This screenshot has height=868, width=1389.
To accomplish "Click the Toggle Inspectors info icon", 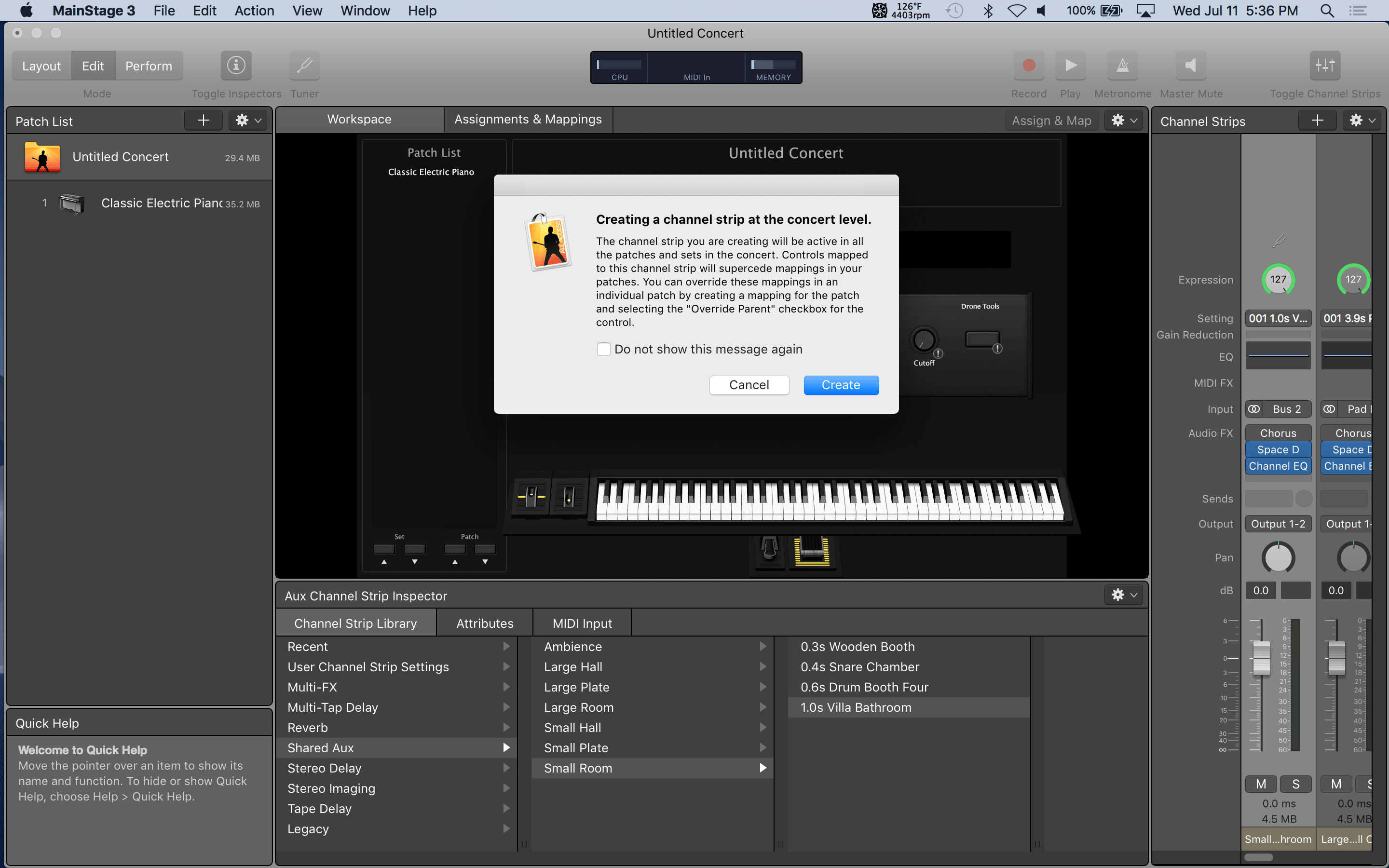I will pyautogui.click(x=236, y=66).
